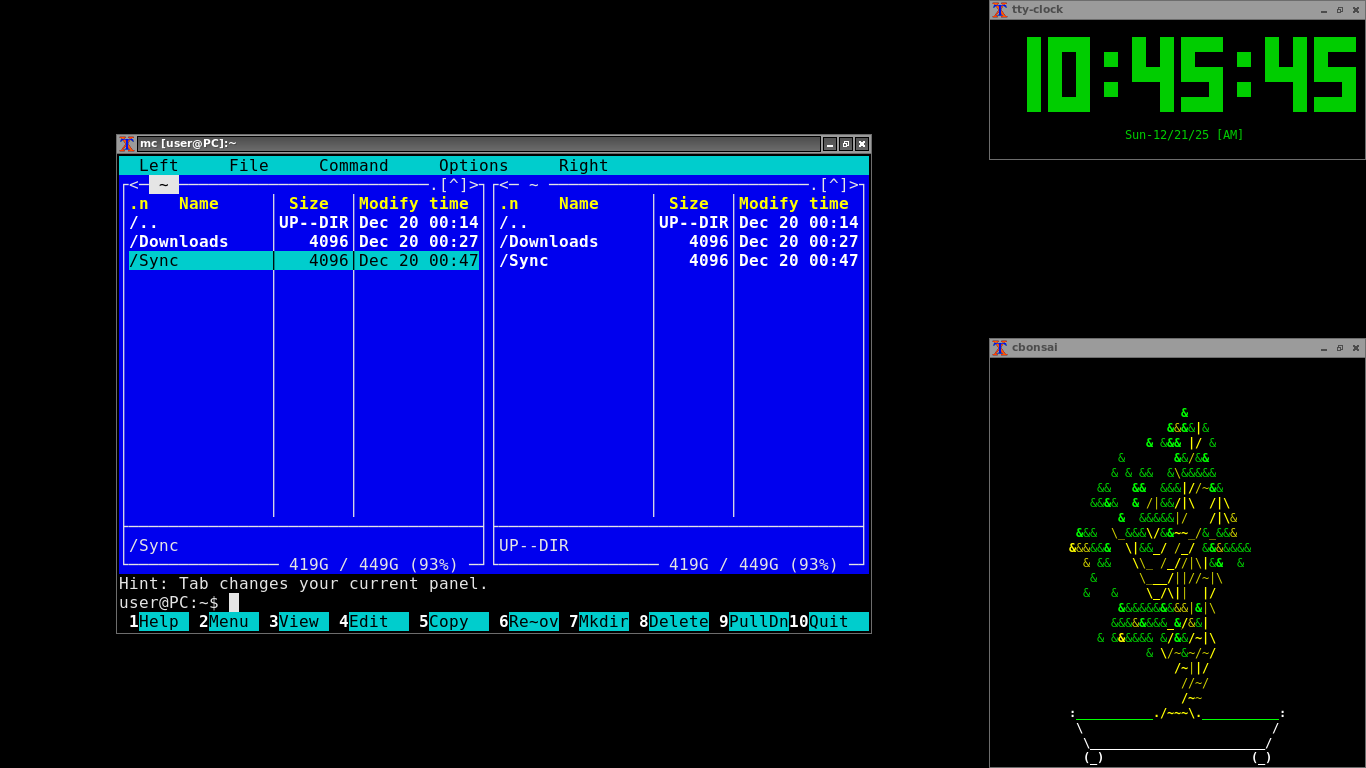Click the mc window's title bar app icon
Screen dimensions: 1366x768
(127, 144)
